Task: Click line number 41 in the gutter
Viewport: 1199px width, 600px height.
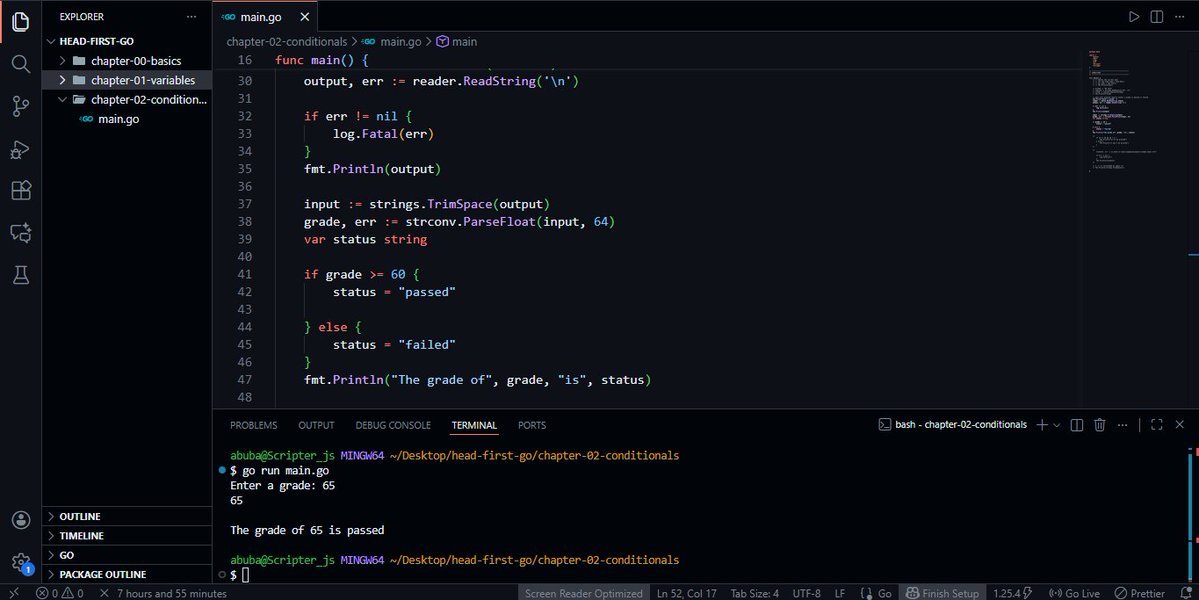Action: pos(245,274)
